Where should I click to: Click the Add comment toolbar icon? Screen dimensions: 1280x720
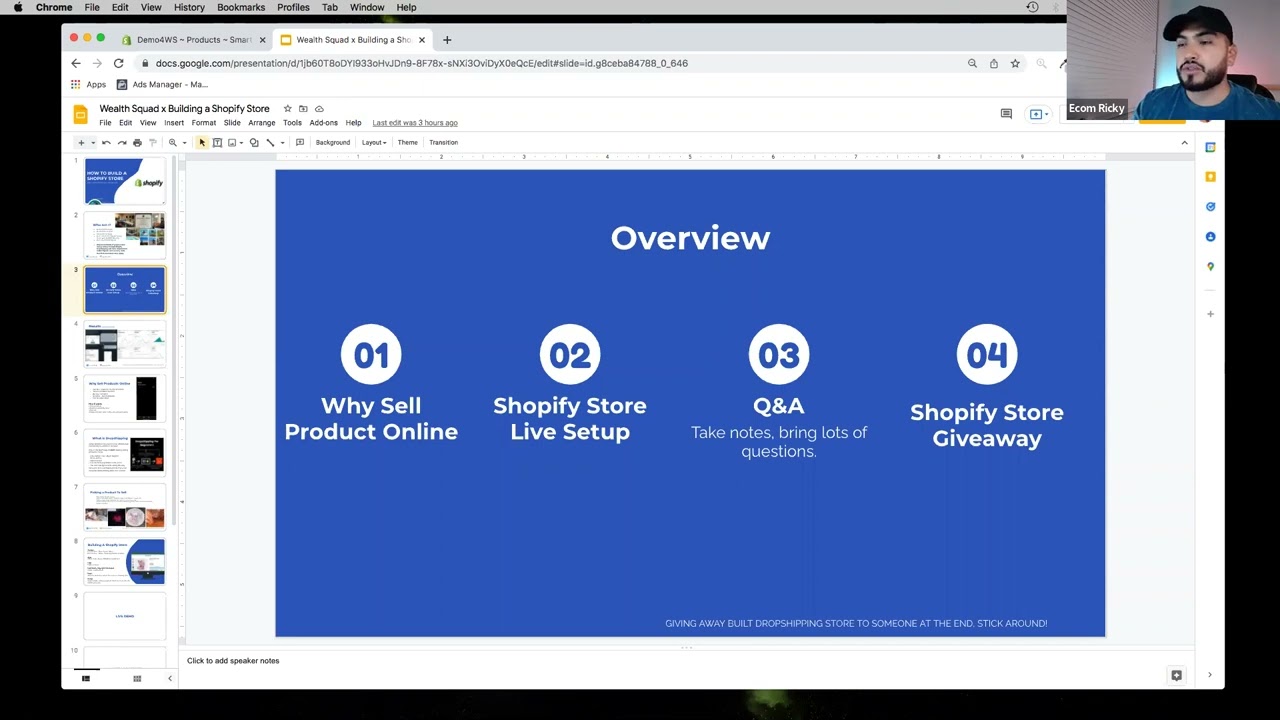pos(300,143)
